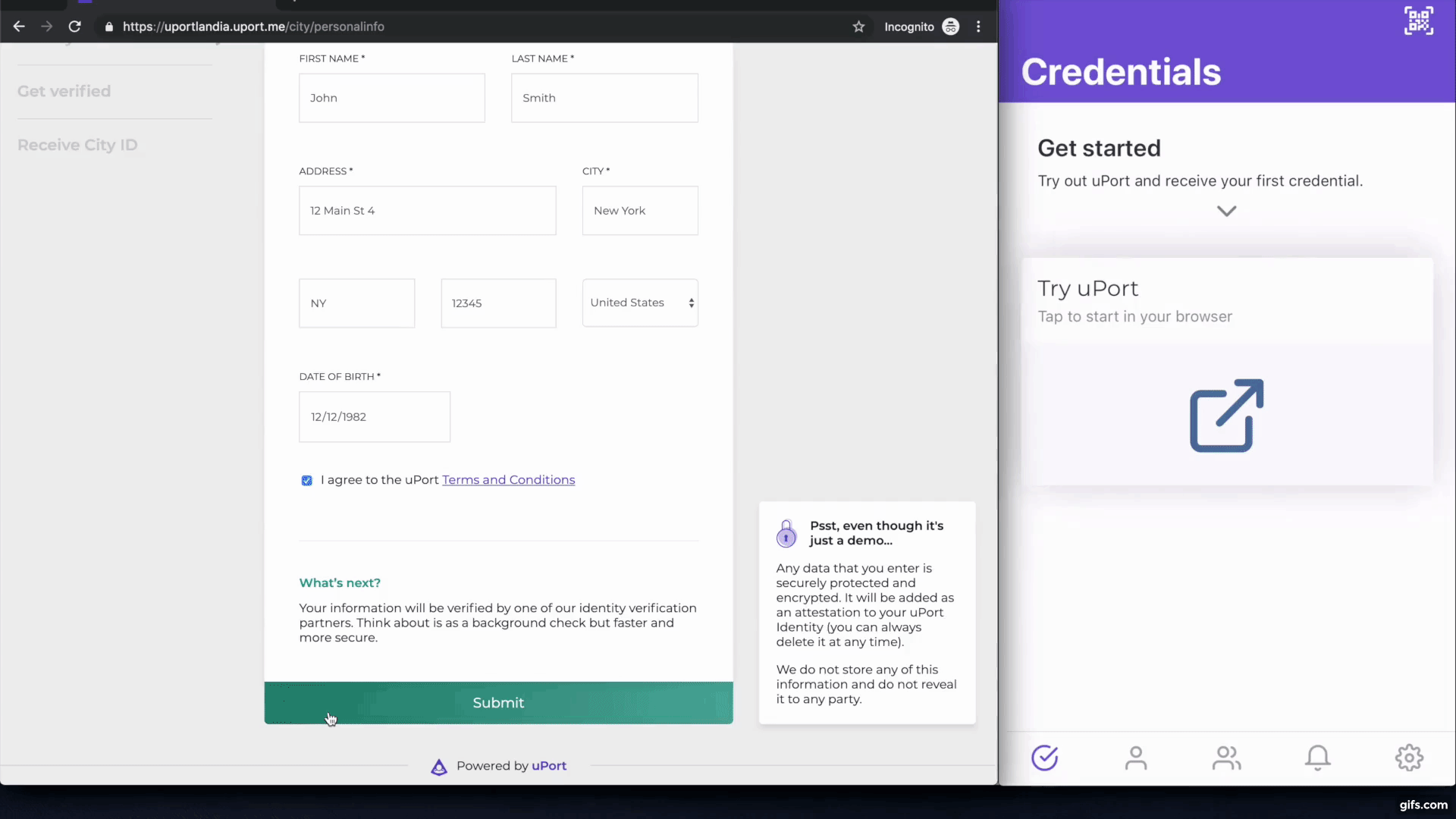Reload the page in browser
Screen dimensions: 1456x819
[x=74, y=27]
